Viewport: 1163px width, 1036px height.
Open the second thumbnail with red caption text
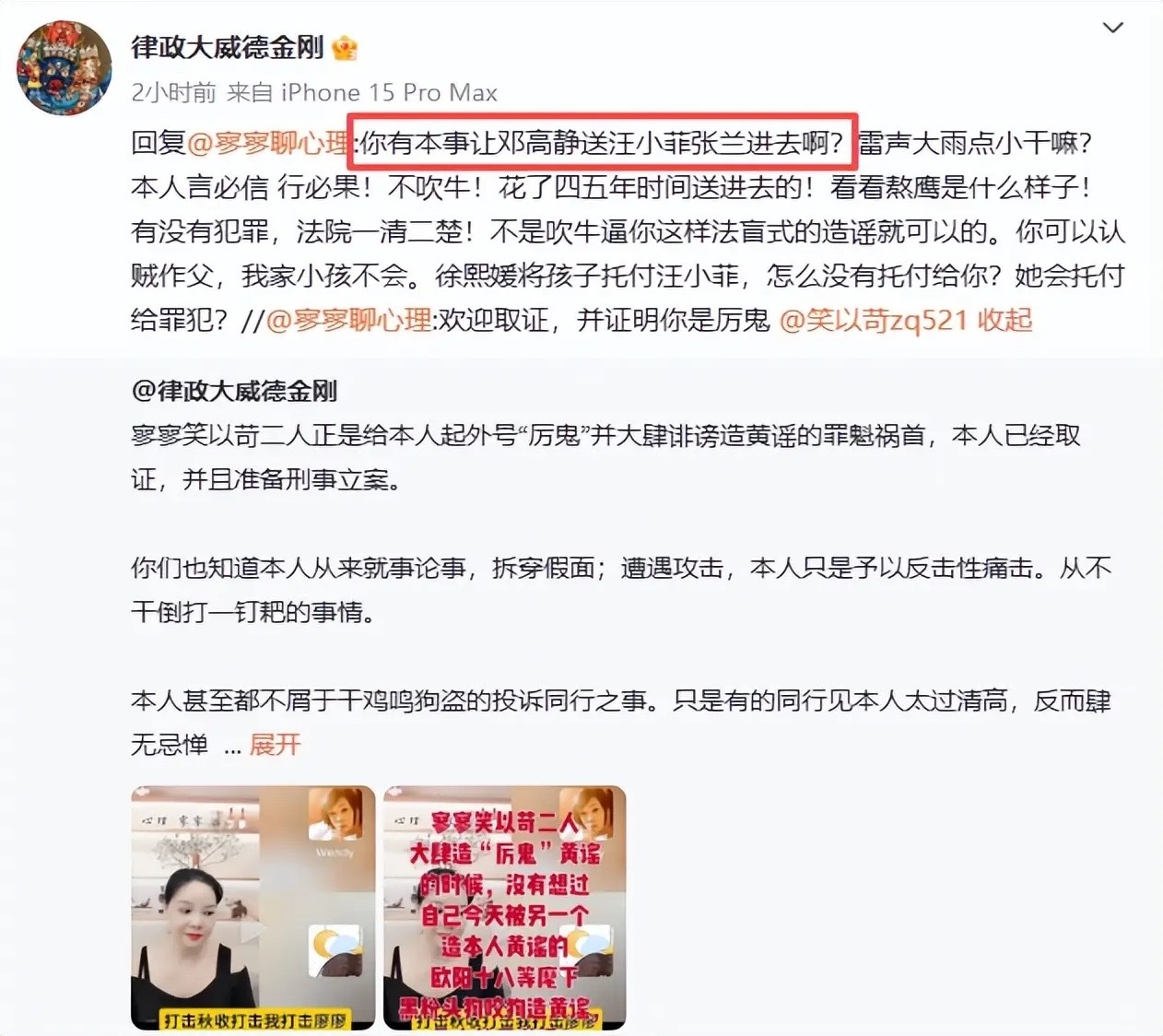coord(505,908)
